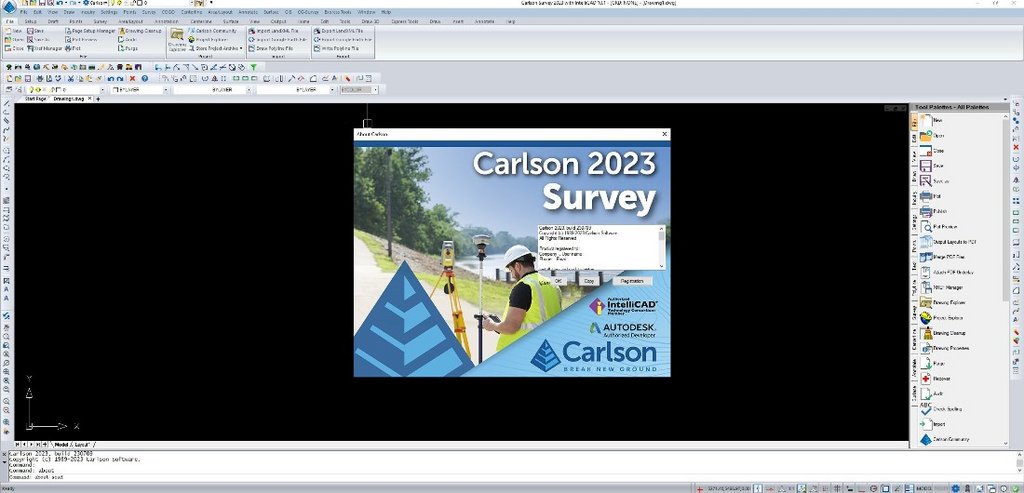
Task: Click the Plot button in the ribbon
Action: 73,48
